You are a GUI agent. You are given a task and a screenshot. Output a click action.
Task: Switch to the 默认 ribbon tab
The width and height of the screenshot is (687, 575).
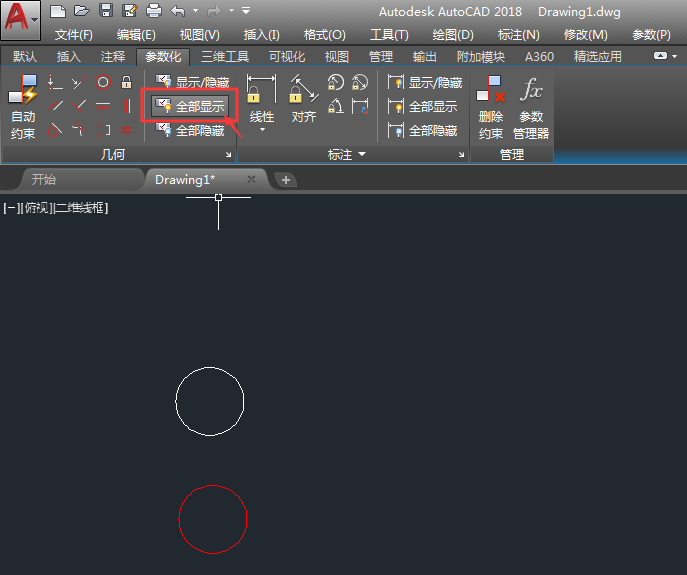25,57
